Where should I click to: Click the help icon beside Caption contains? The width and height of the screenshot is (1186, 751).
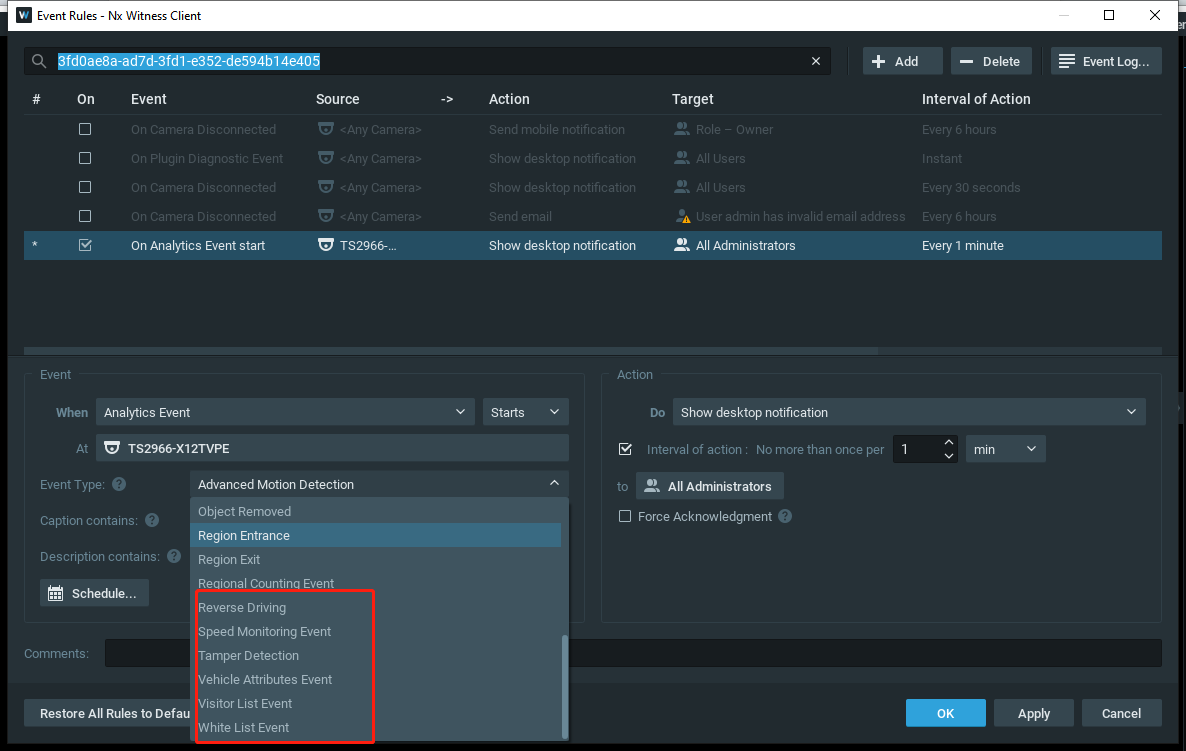[x=152, y=520]
